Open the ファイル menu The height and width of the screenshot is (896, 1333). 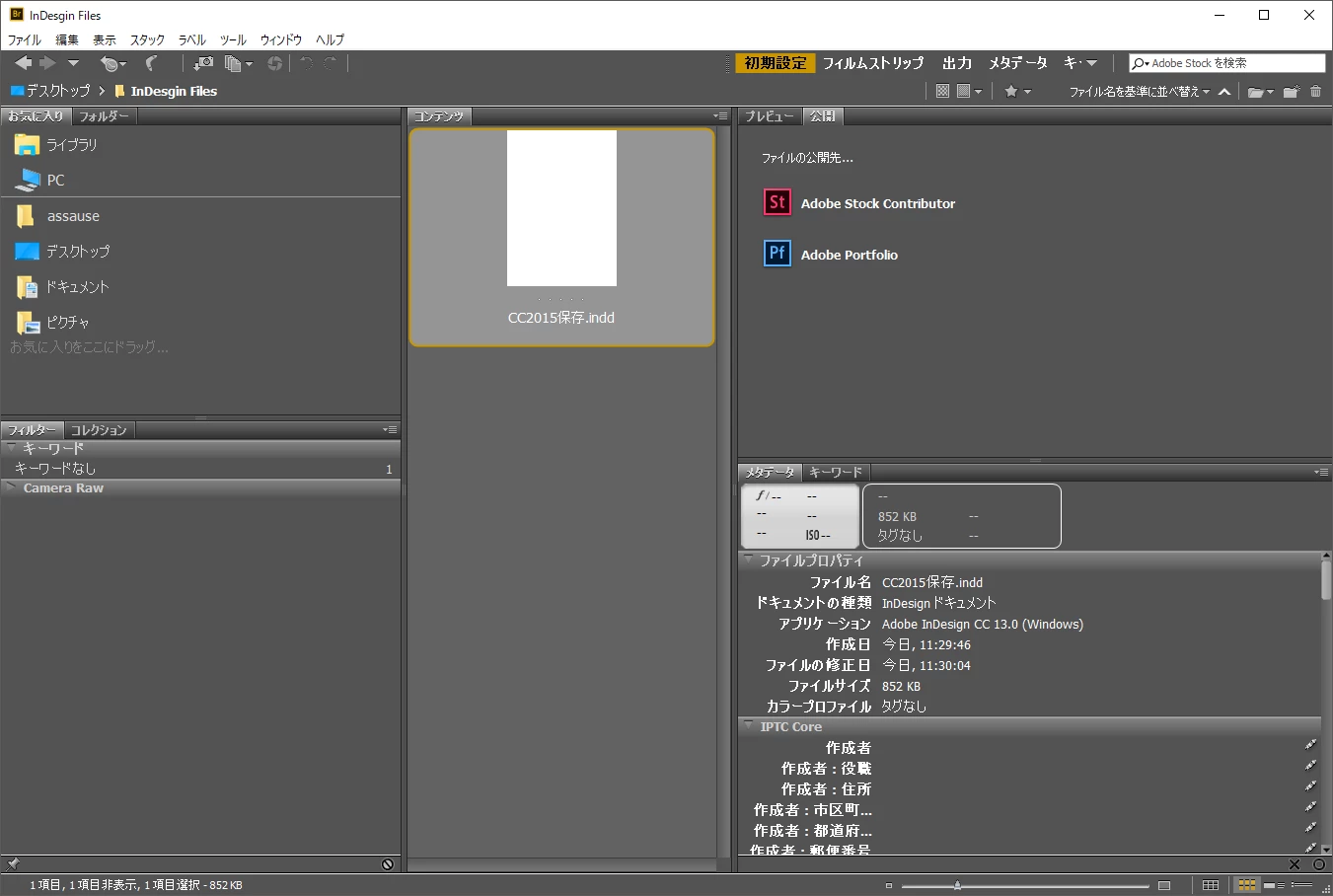click(x=25, y=39)
